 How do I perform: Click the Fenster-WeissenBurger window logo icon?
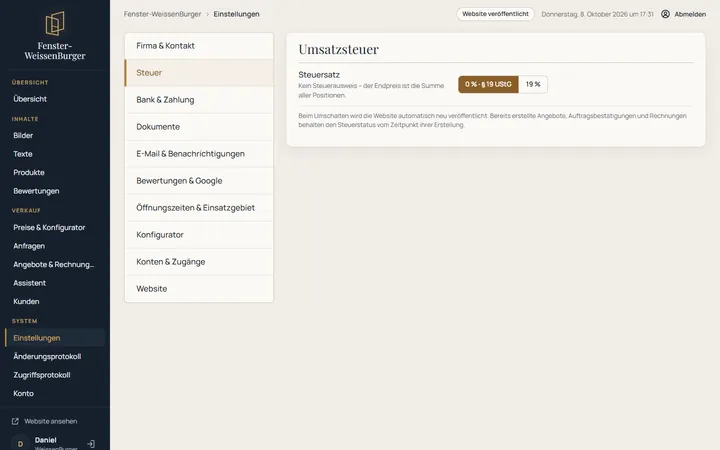[x=55, y=23]
